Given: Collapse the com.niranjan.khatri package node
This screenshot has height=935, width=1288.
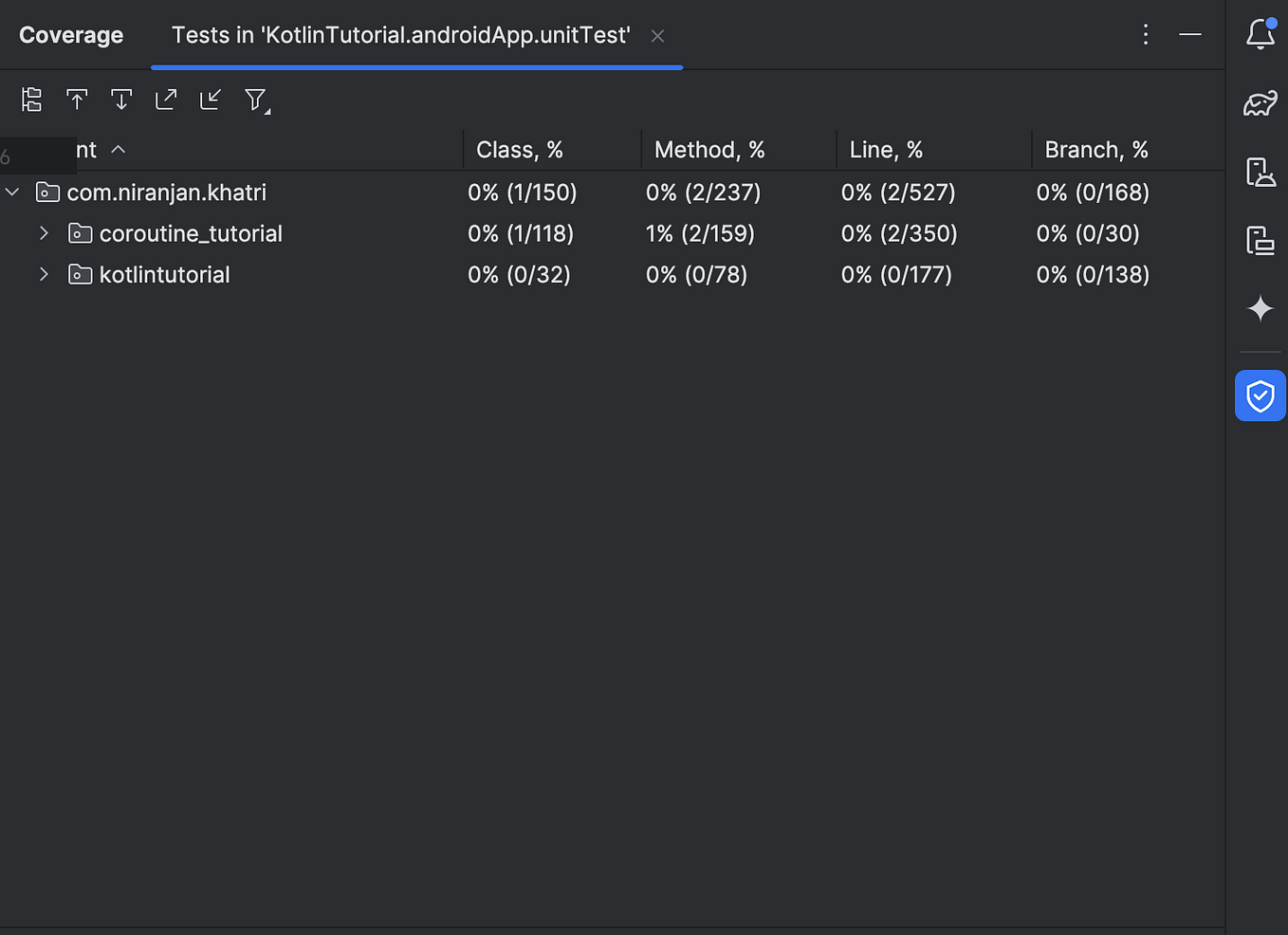Looking at the screenshot, I should 12,192.
